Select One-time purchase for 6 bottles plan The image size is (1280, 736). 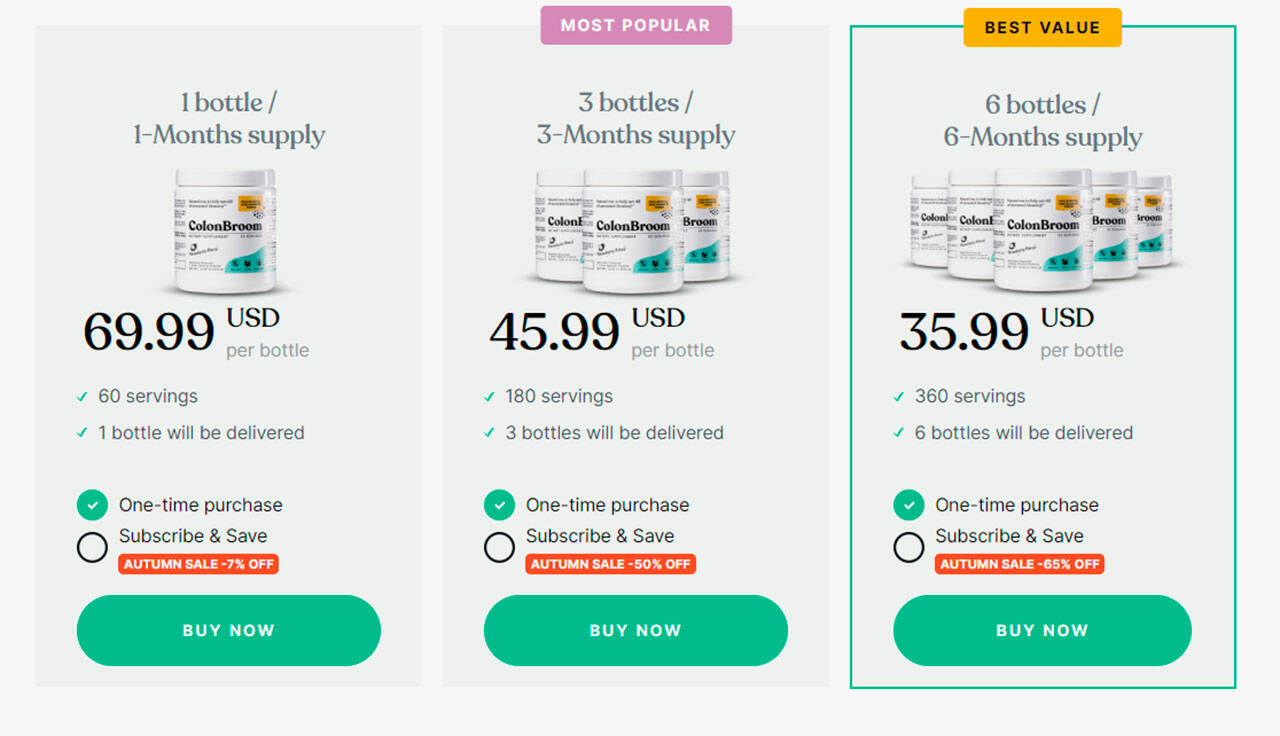click(x=908, y=505)
